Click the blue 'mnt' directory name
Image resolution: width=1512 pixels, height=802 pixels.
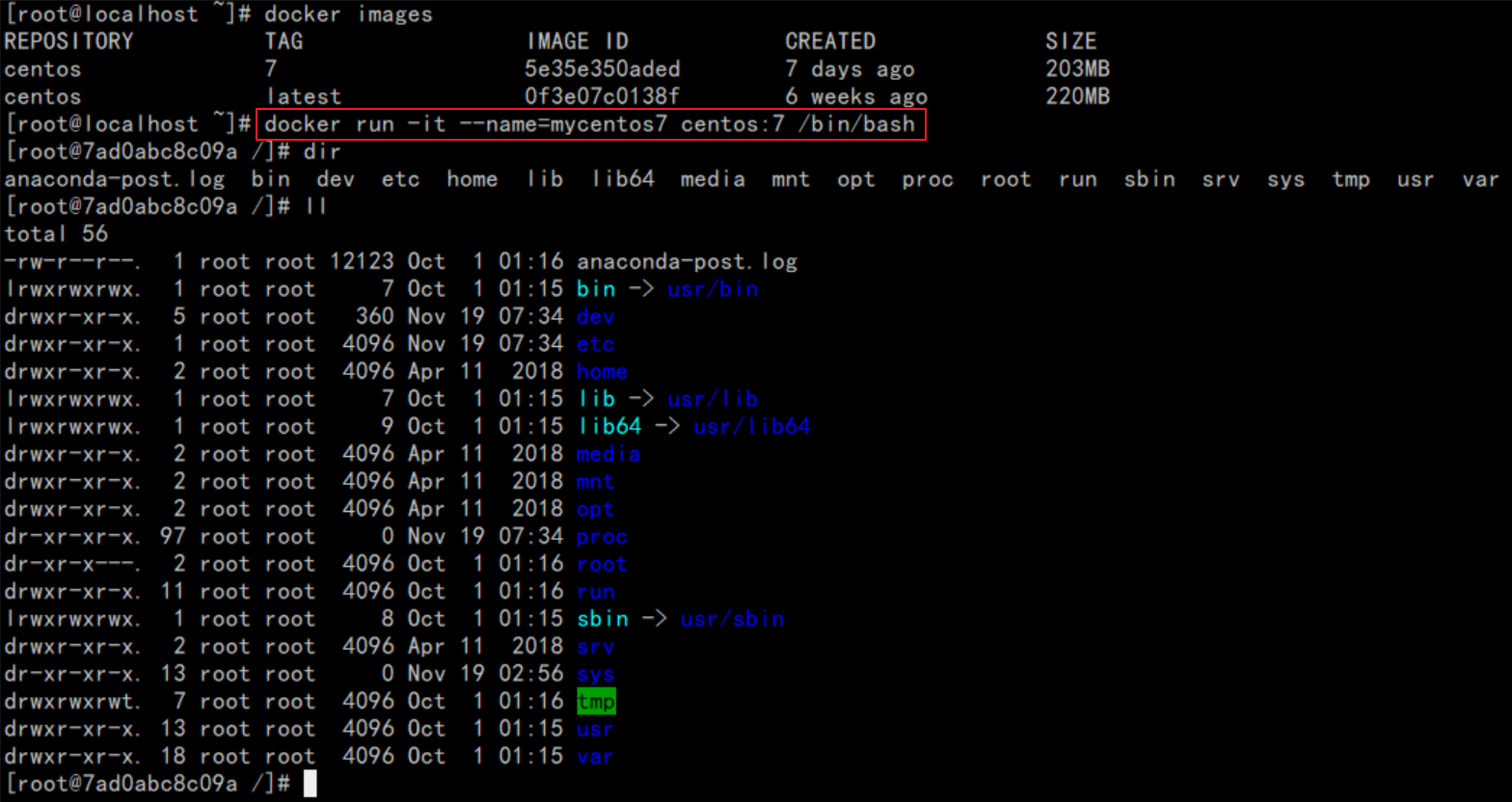[596, 482]
